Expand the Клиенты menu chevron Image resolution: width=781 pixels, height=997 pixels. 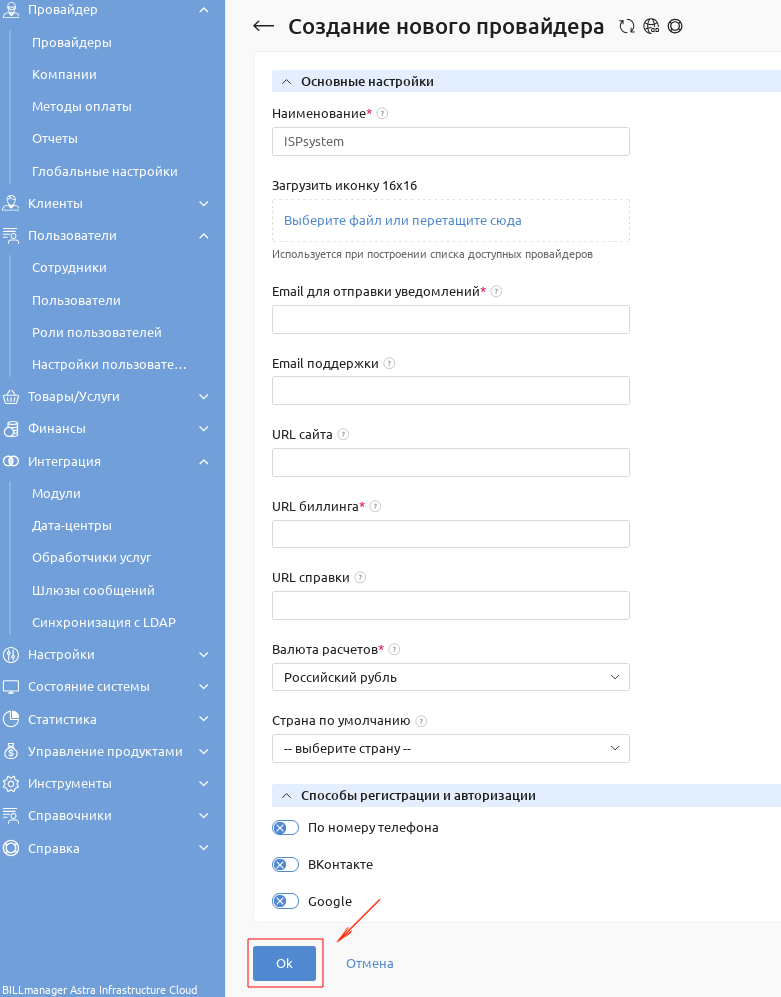click(204, 203)
